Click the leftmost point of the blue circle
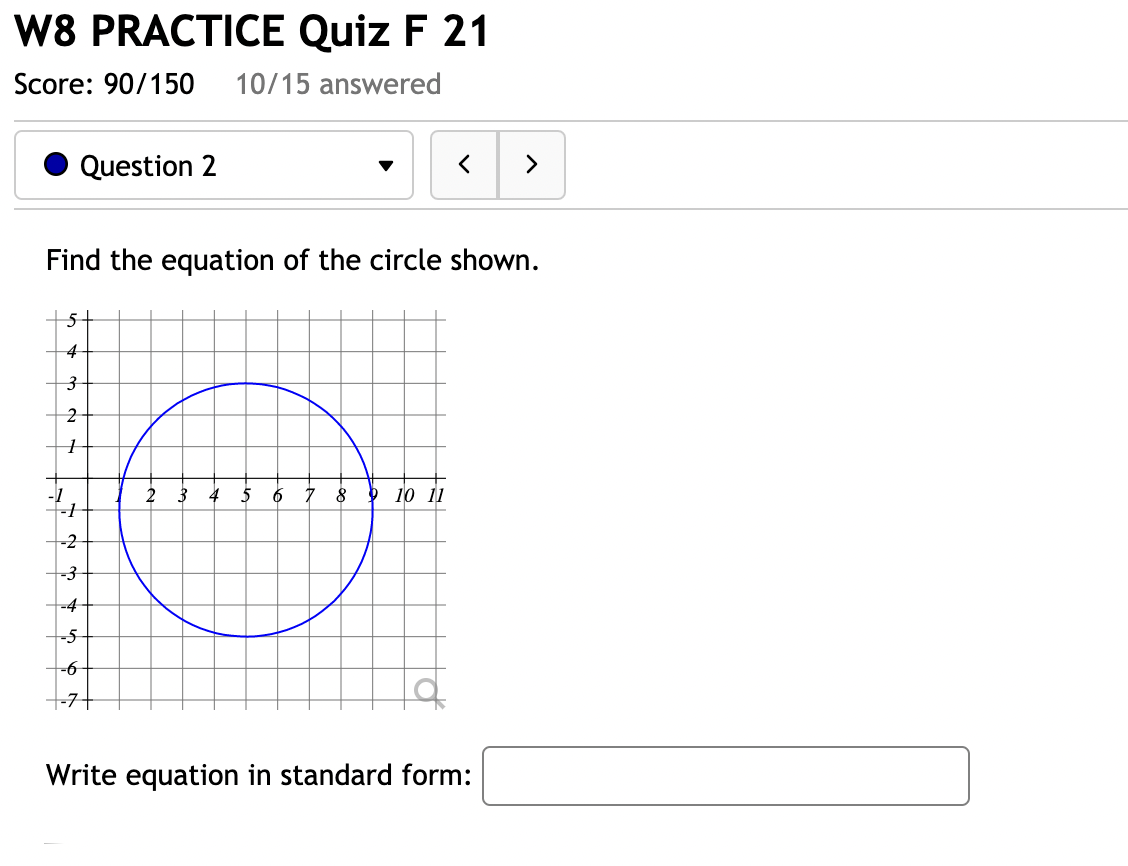Image resolution: width=1128 pixels, height=866 pixels. pos(119,510)
